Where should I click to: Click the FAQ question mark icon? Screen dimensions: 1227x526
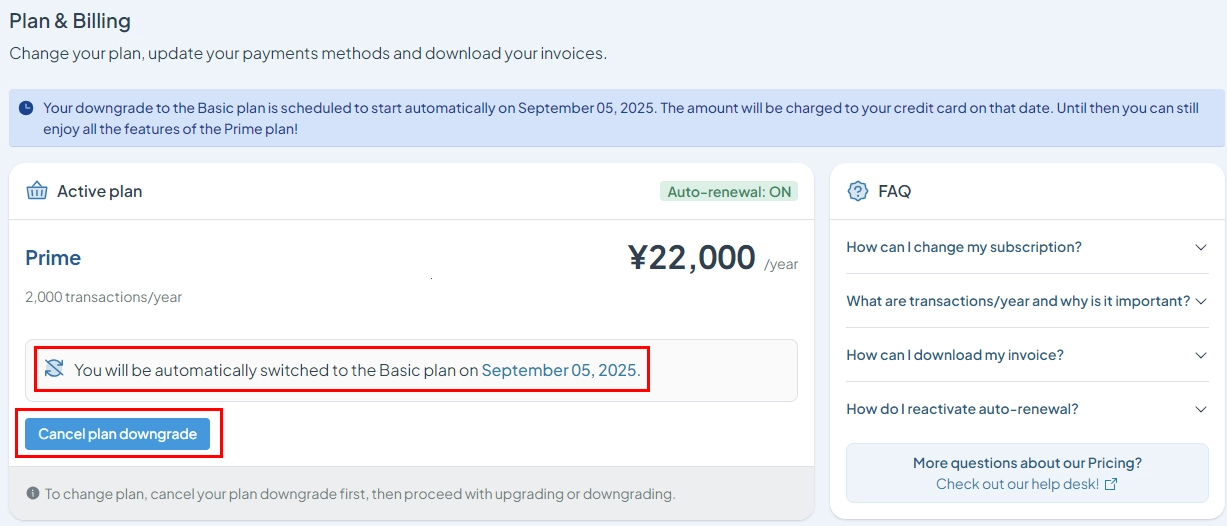(857, 191)
